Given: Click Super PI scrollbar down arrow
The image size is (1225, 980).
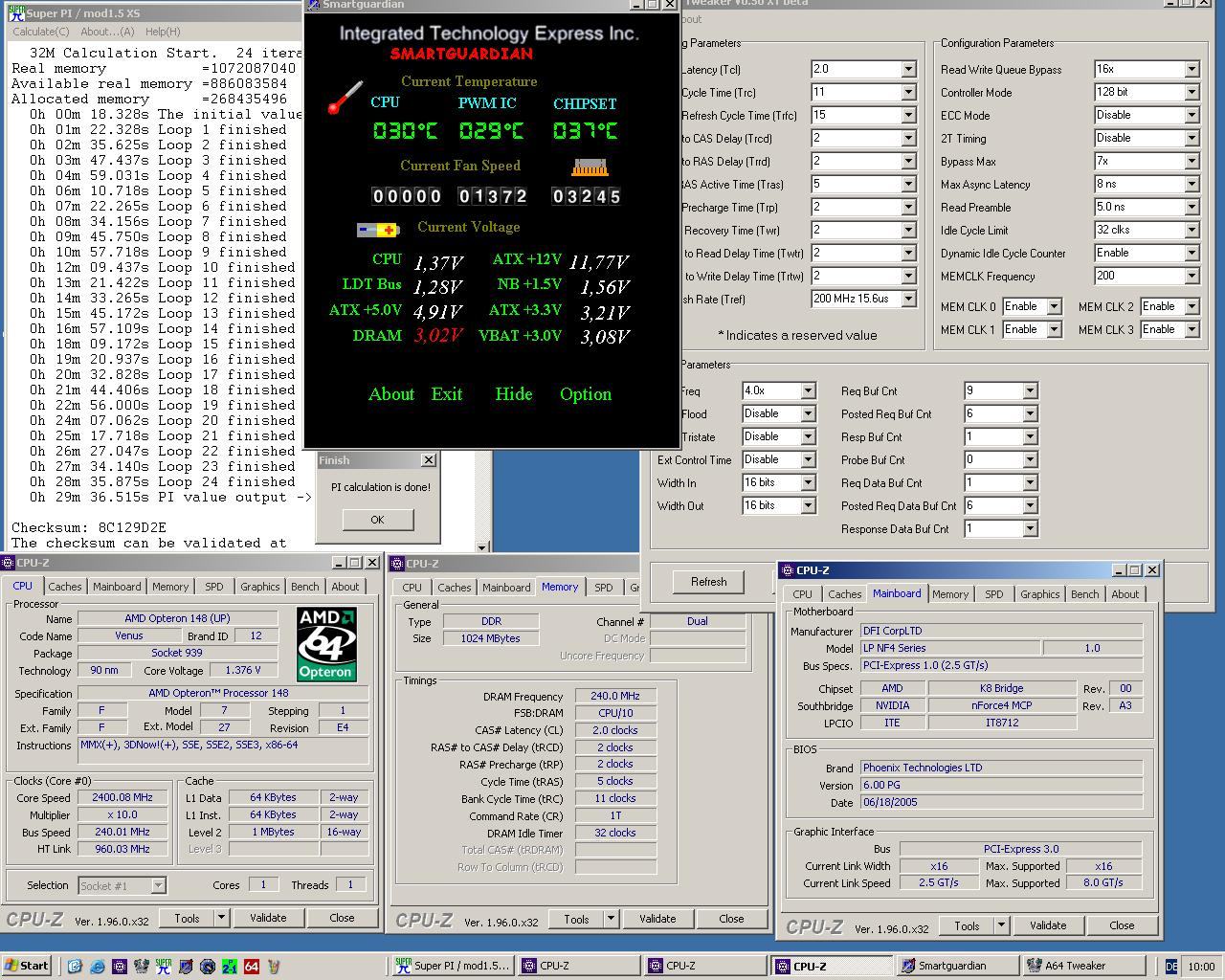Looking at the screenshot, I should coord(482,547).
